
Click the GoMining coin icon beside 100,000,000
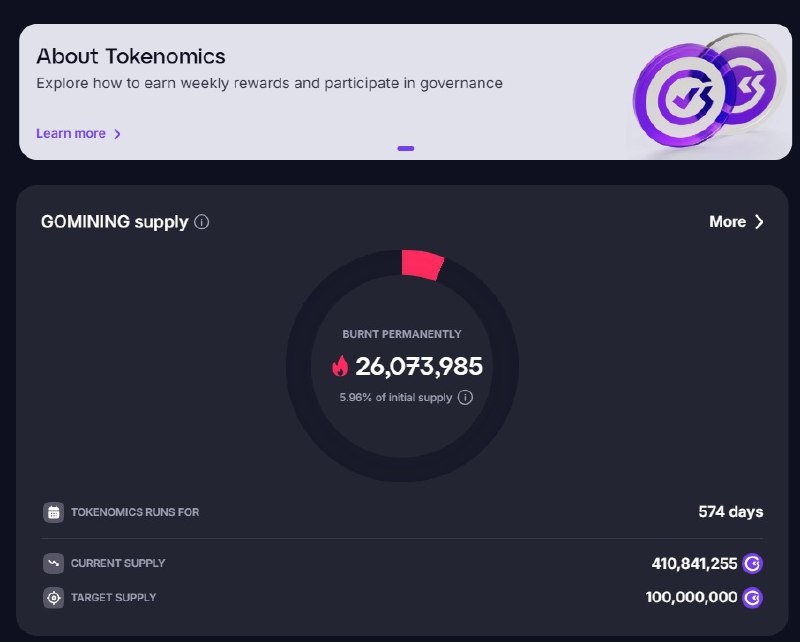pos(753,598)
